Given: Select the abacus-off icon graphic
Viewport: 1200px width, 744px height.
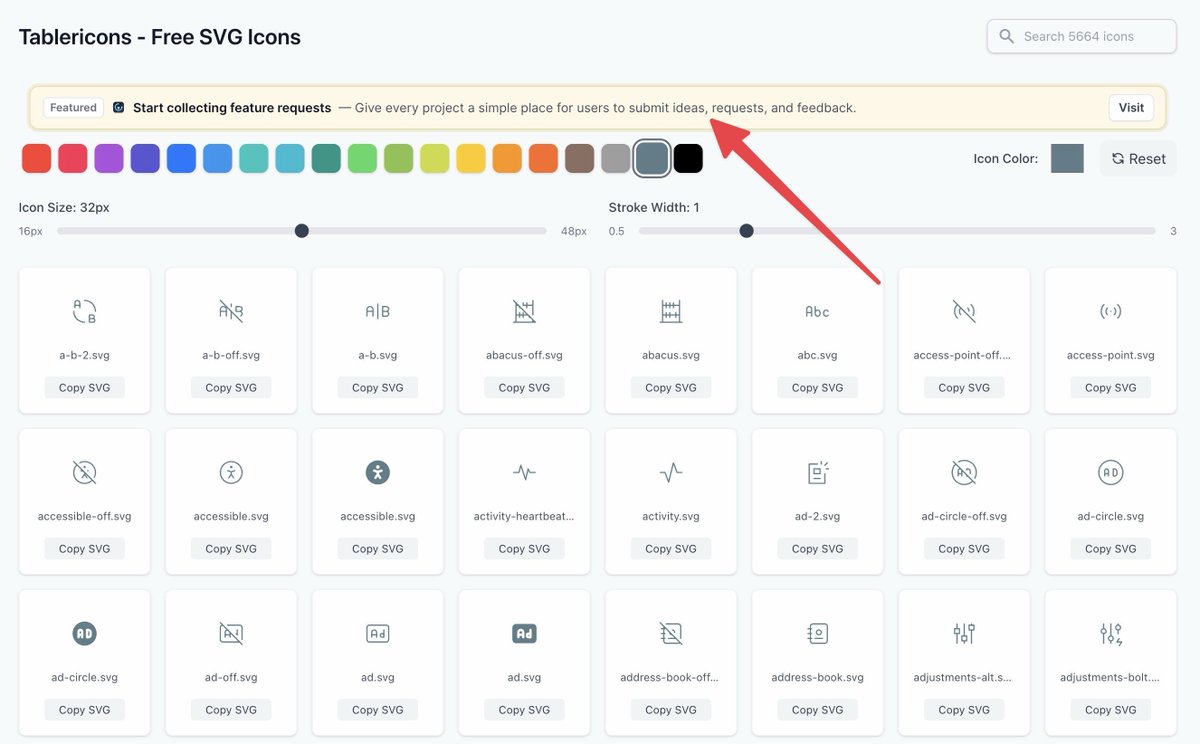Looking at the screenshot, I should (524, 311).
